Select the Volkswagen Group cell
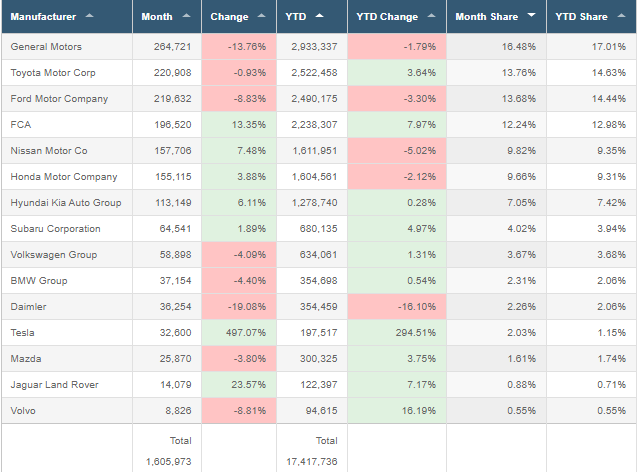 [x=67, y=255]
